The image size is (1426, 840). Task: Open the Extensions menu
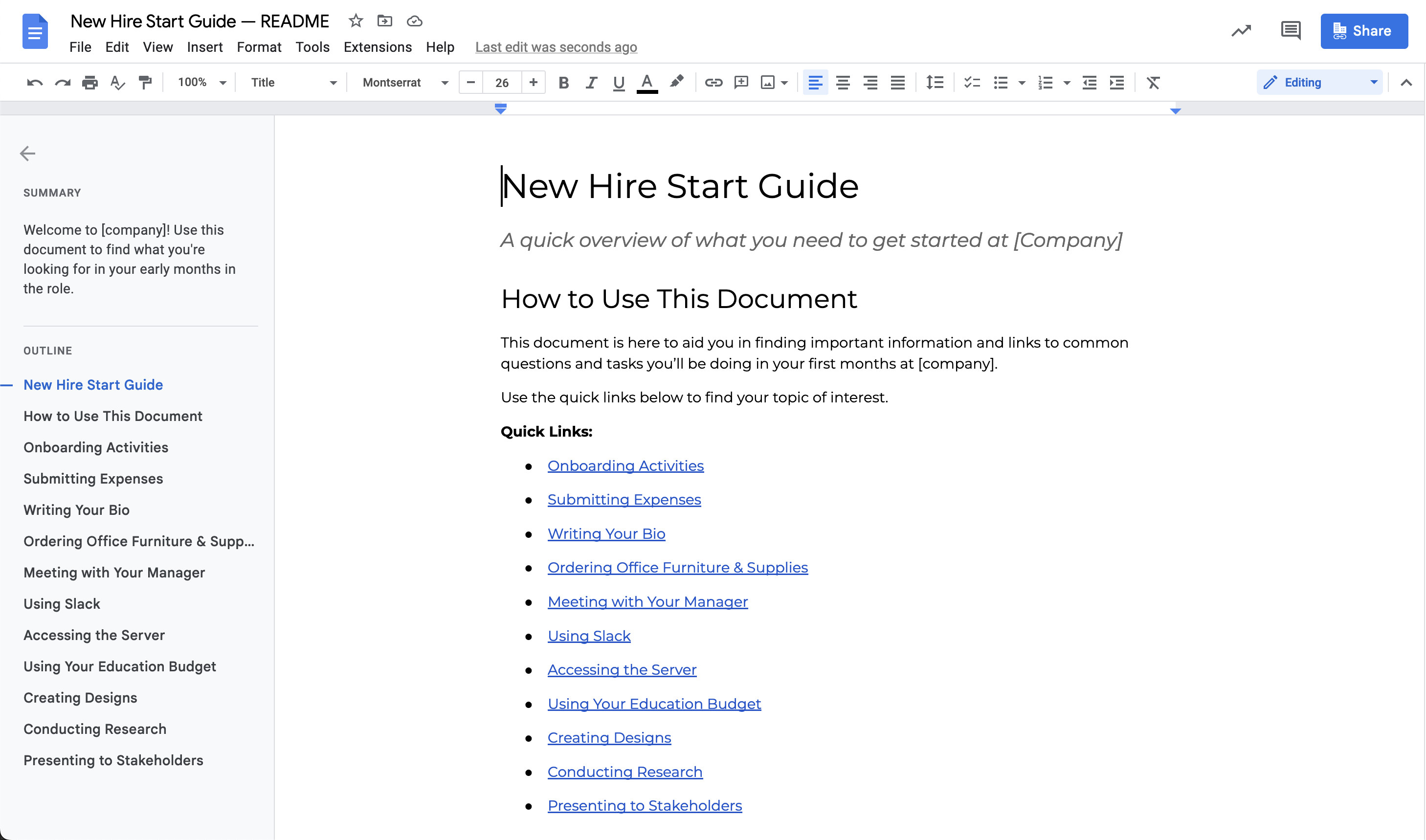[x=377, y=47]
